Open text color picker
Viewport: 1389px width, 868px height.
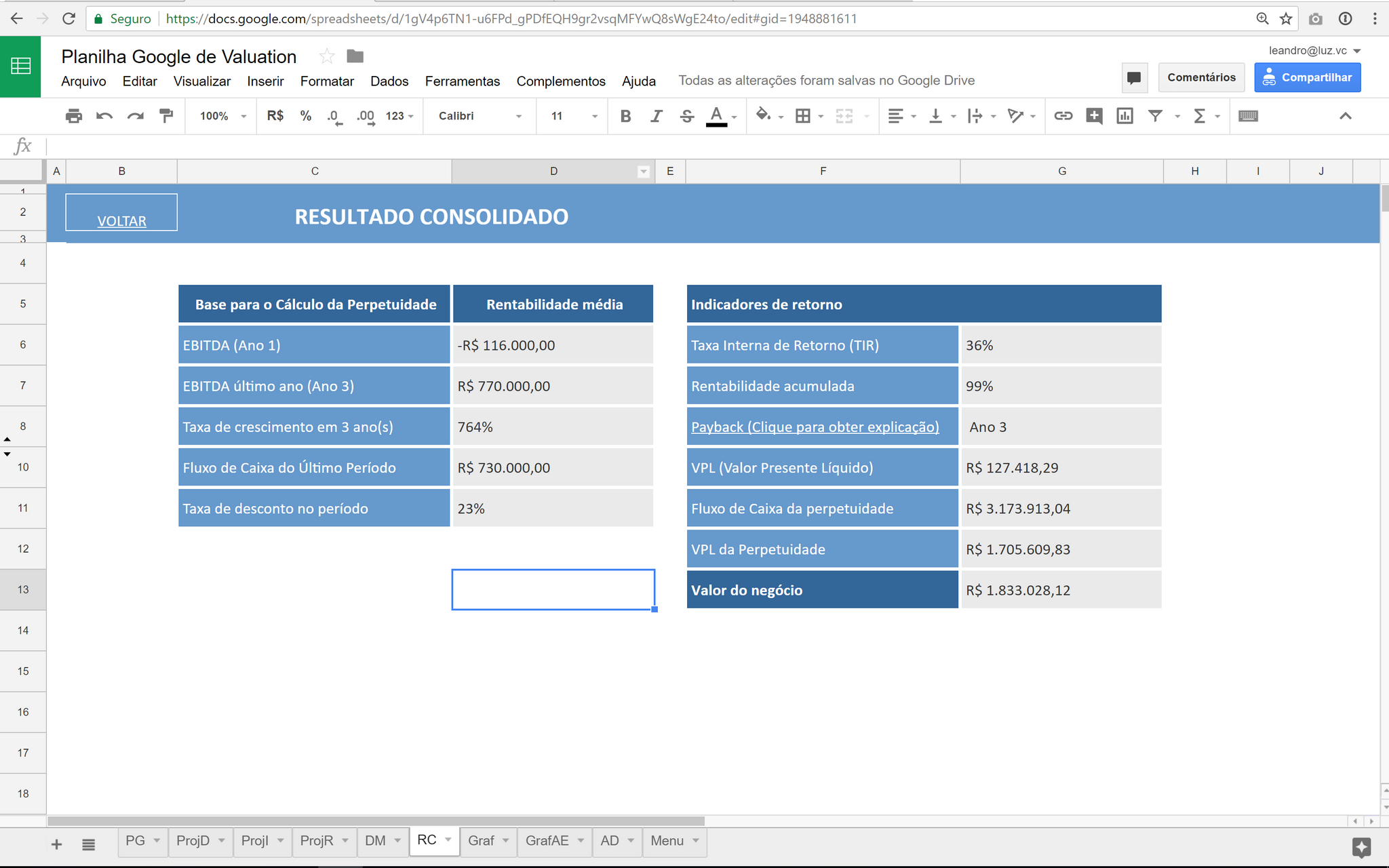tap(722, 116)
